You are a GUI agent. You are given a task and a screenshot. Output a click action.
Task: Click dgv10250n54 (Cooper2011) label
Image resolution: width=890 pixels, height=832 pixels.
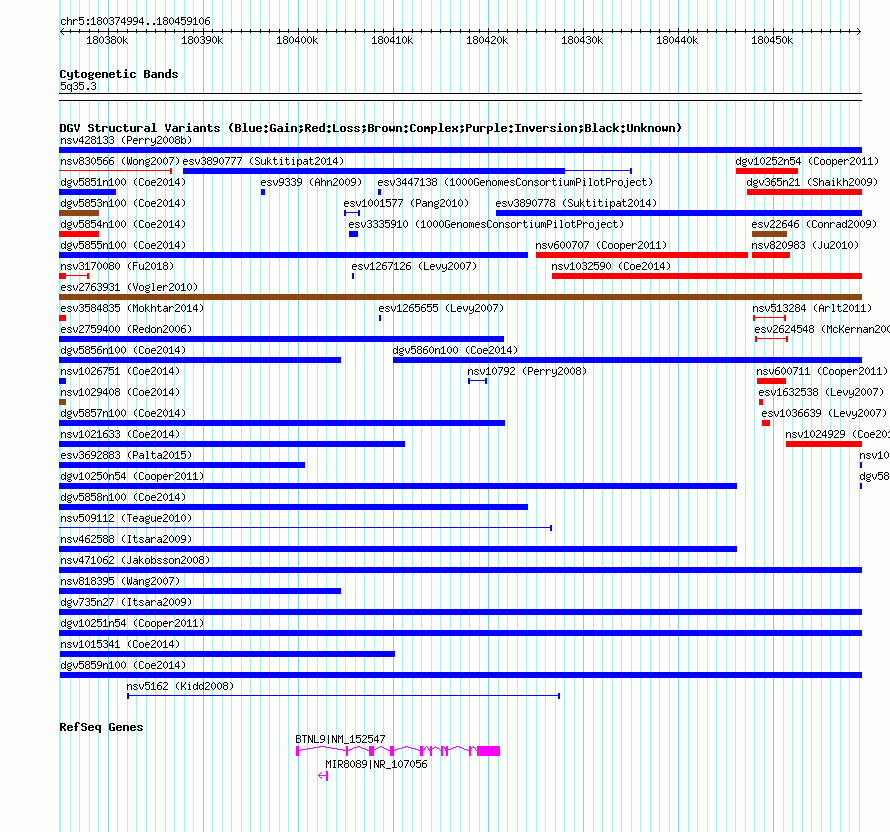tap(132, 476)
